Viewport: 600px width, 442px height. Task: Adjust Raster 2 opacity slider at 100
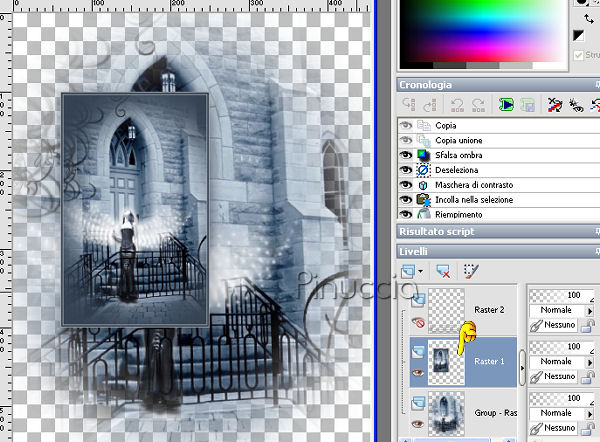[x=561, y=295]
